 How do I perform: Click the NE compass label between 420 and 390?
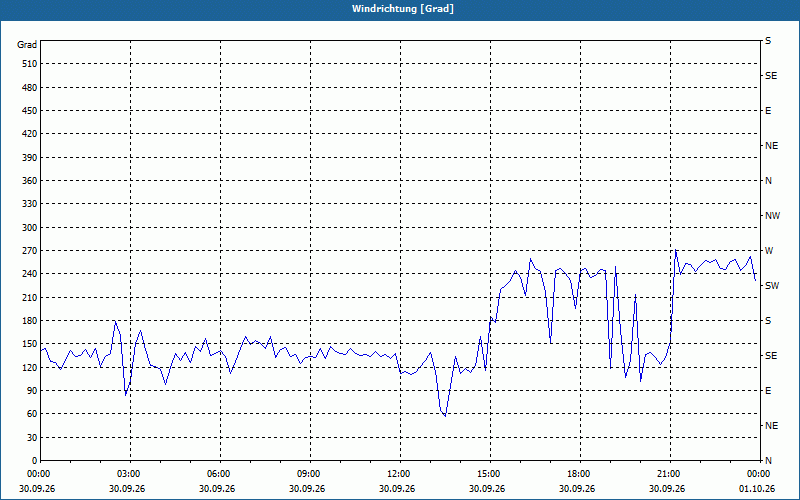pos(771,146)
